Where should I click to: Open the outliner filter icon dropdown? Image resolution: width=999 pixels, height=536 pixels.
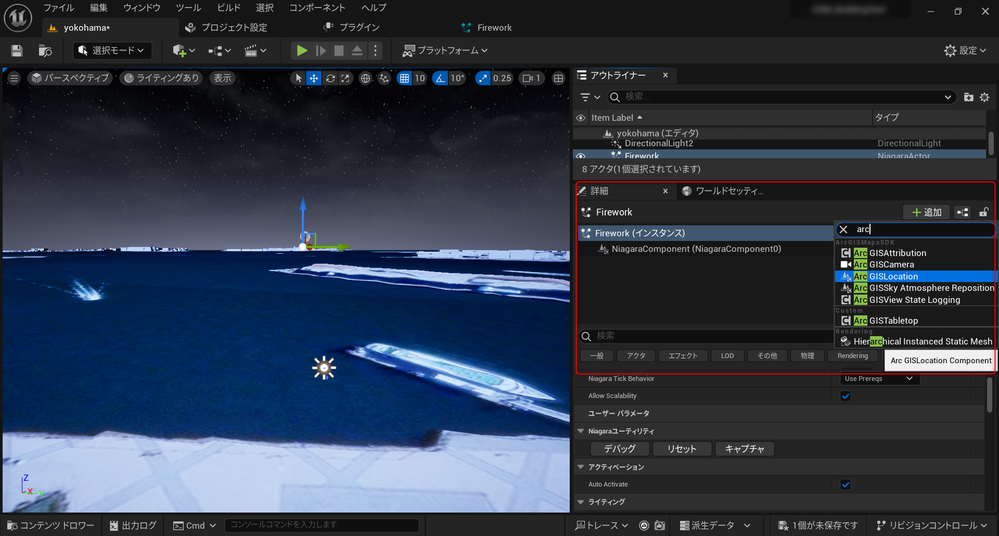591,97
